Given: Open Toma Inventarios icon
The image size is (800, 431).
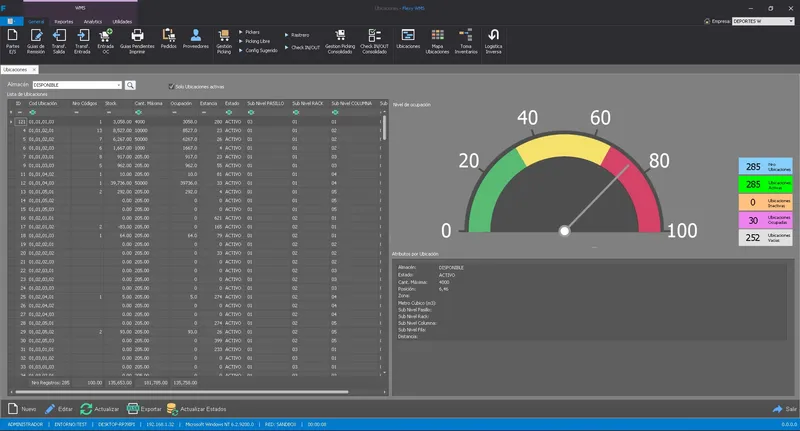Looking at the screenshot, I should coord(466,36).
